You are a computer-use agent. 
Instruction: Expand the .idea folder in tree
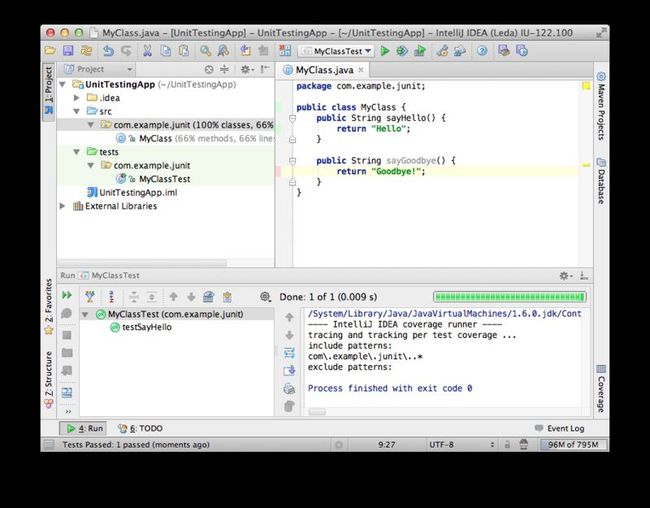[x=77, y=98]
